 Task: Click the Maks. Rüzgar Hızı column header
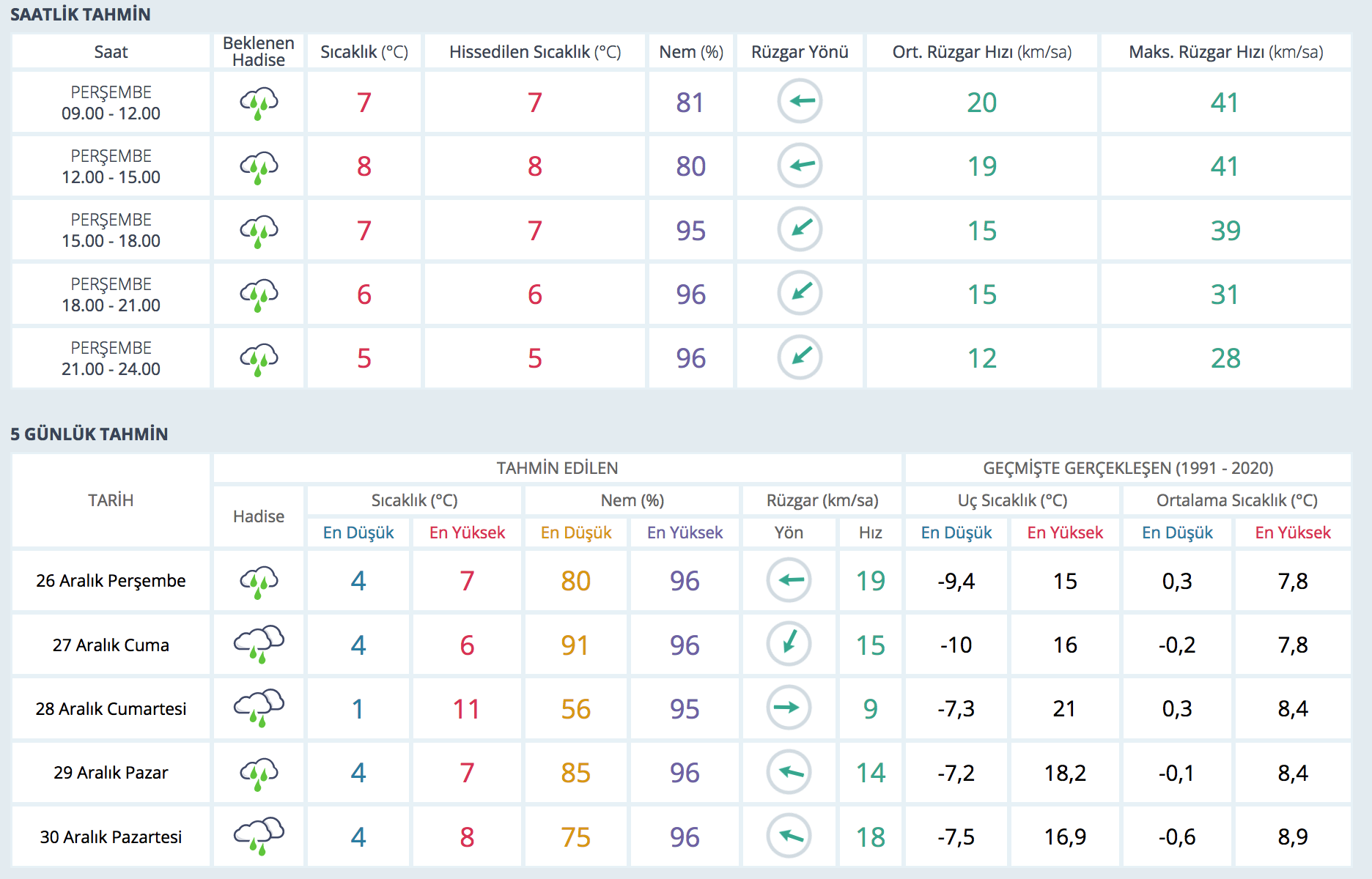(1225, 52)
